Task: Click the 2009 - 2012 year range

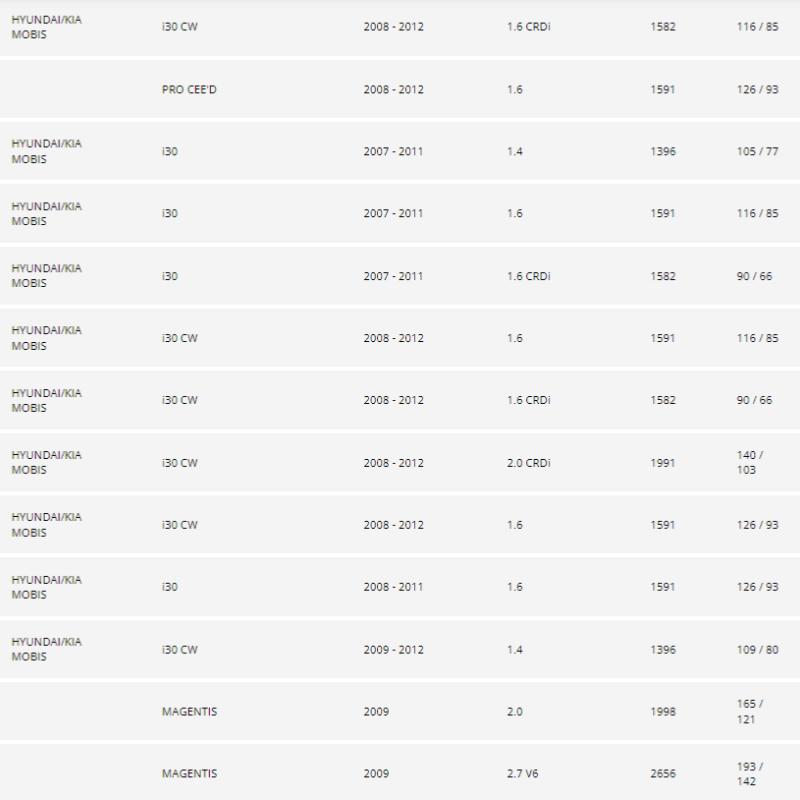Action: click(x=393, y=650)
